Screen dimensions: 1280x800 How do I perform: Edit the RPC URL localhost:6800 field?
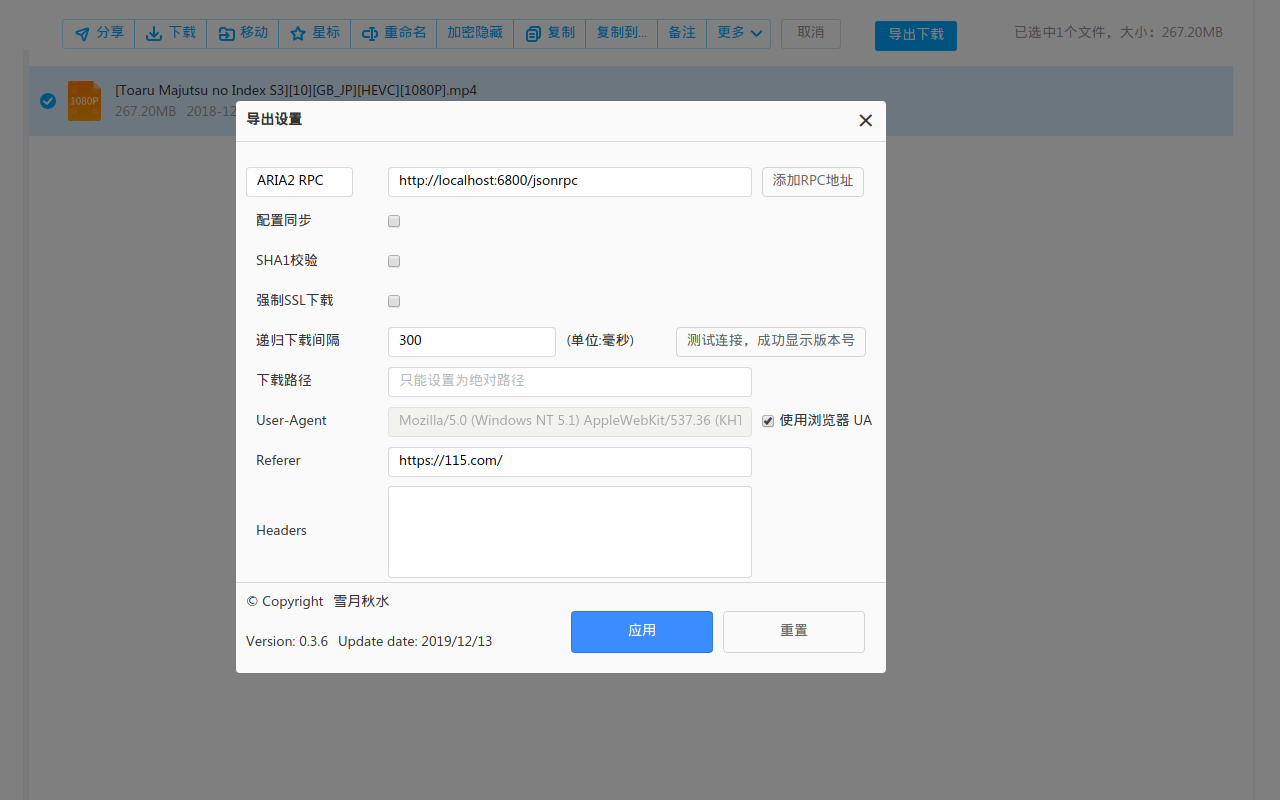(x=570, y=181)
